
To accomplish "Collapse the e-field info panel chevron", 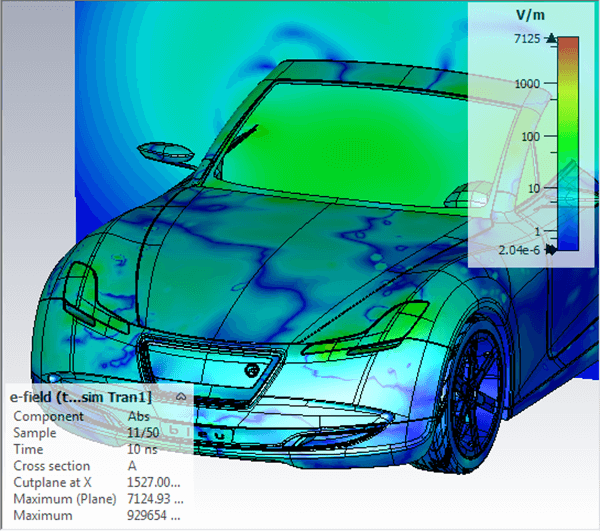I will pyautogui.click(x=180, y=396).
